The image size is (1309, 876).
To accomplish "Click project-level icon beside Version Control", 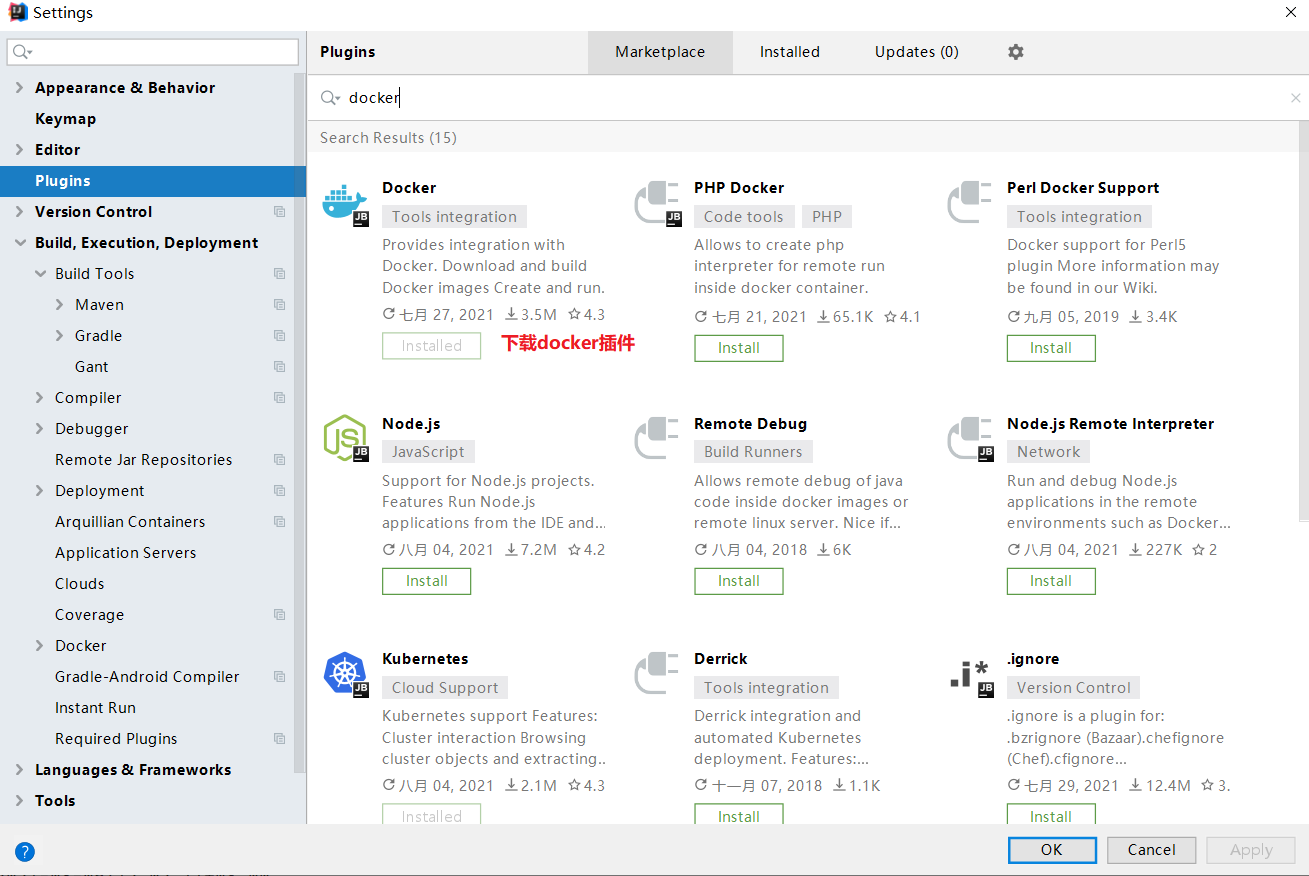I will pyautogui.click(x=279, y=212).
